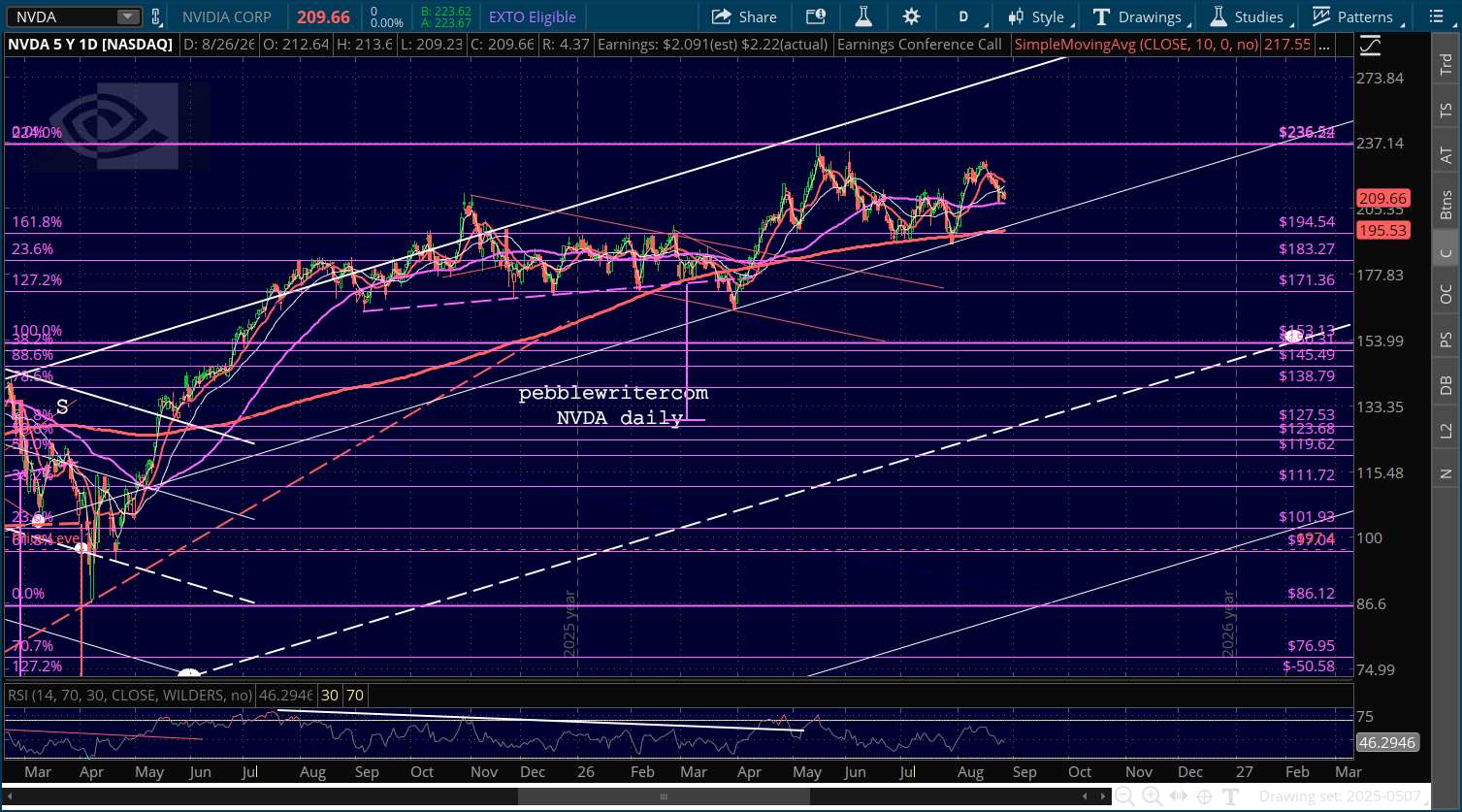Click the 161.8% Fibonacci label on left
Image resolution: width=1462 pixels, height=812 pixels.
coord(37,222)
